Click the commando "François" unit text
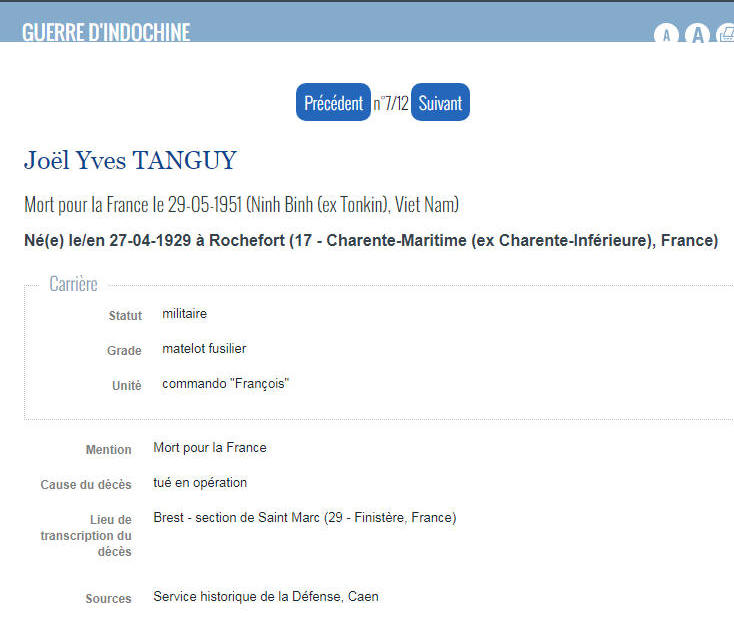This screenshot has height=617, width=734. coord(225,384)
